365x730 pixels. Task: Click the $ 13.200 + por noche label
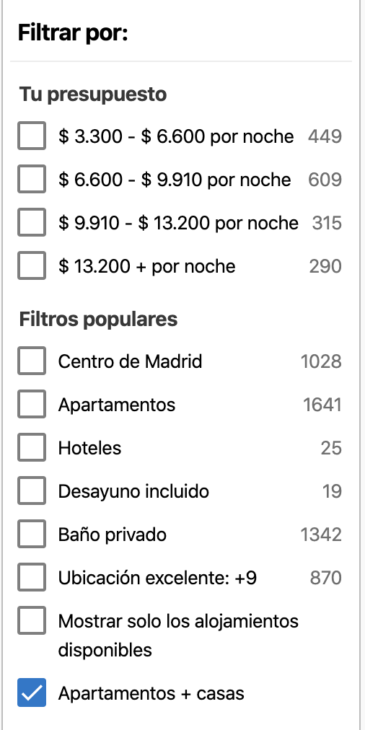point(147,266)
